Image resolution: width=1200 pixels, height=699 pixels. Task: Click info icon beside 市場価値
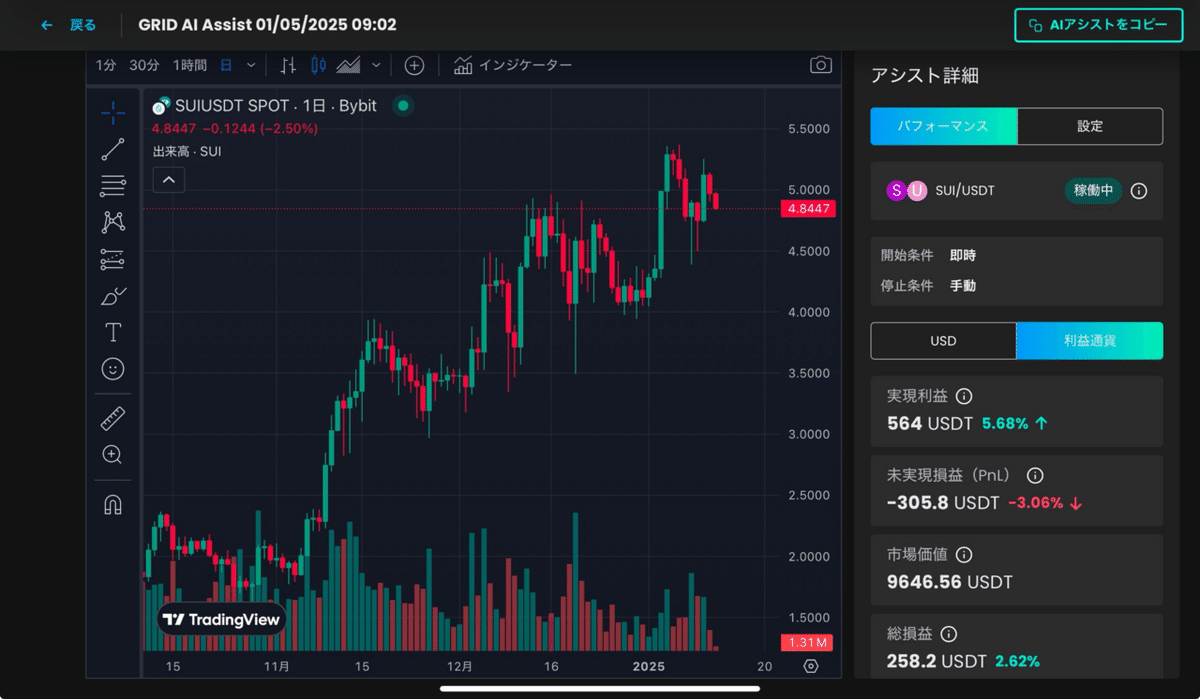pos(964,554)
